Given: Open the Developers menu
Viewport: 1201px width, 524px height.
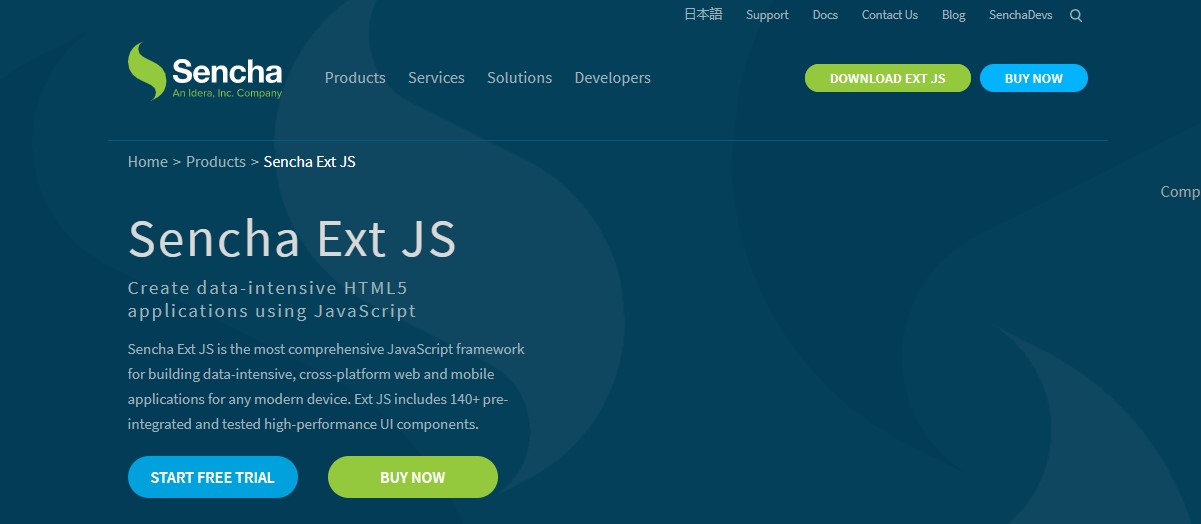Looking at the screenshot, I should [x=612, y=78].
